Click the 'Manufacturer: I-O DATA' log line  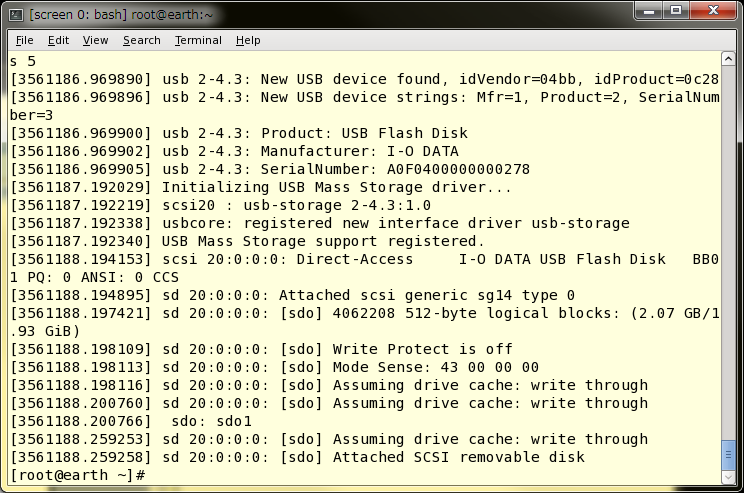click(234, 151)
